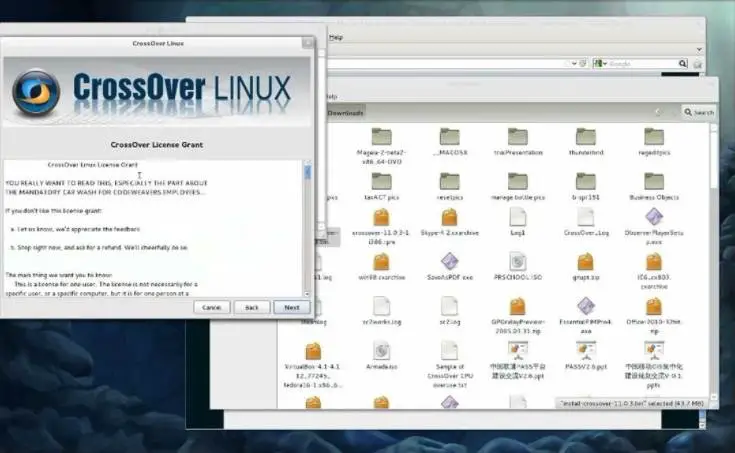Open the Business Objects folder

pyautogui.click(x=654, y=186)
